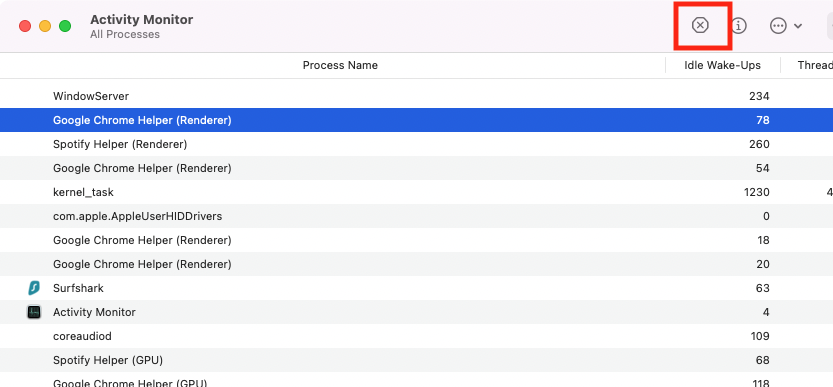Click the 4 idle wake-ups value for Activity Monitor
833x387 pixels.
[x=766, y=312]
